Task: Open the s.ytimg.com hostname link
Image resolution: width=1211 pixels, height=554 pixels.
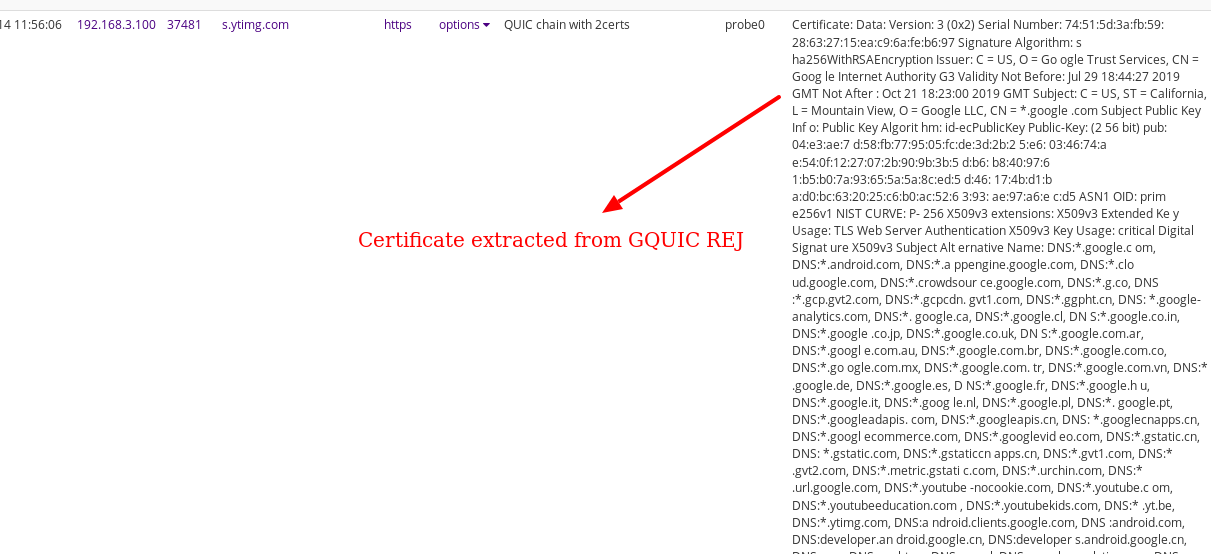Action: tap(255, 25)
